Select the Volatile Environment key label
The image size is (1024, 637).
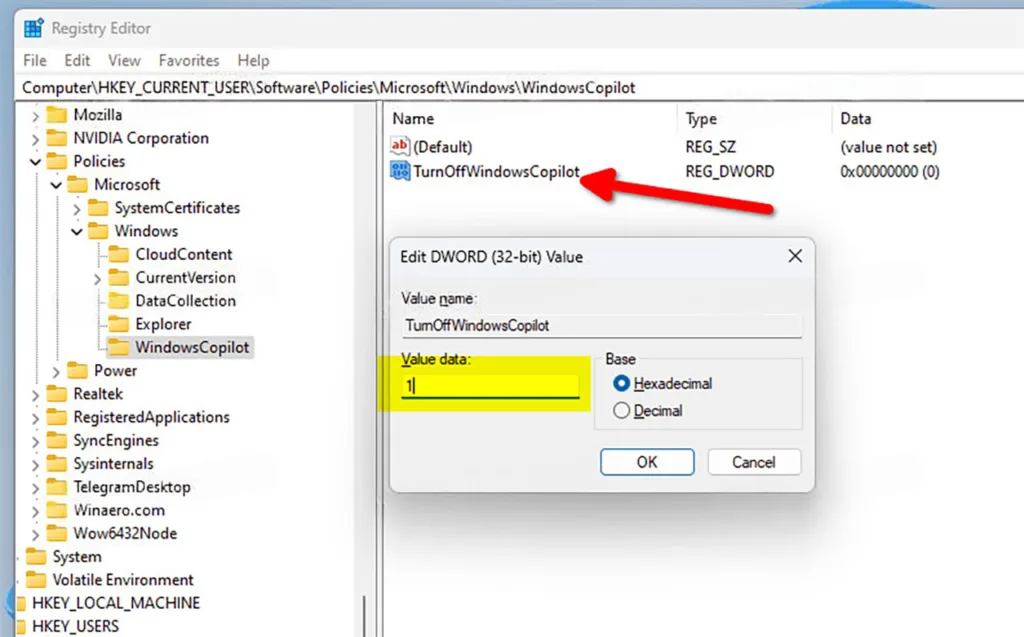point(123,580)
